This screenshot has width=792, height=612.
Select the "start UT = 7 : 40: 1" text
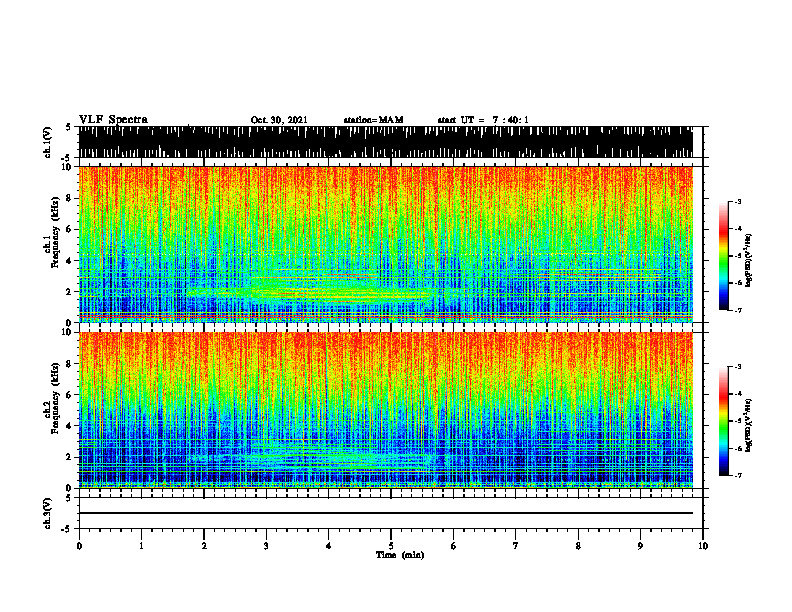click(483, 120)
